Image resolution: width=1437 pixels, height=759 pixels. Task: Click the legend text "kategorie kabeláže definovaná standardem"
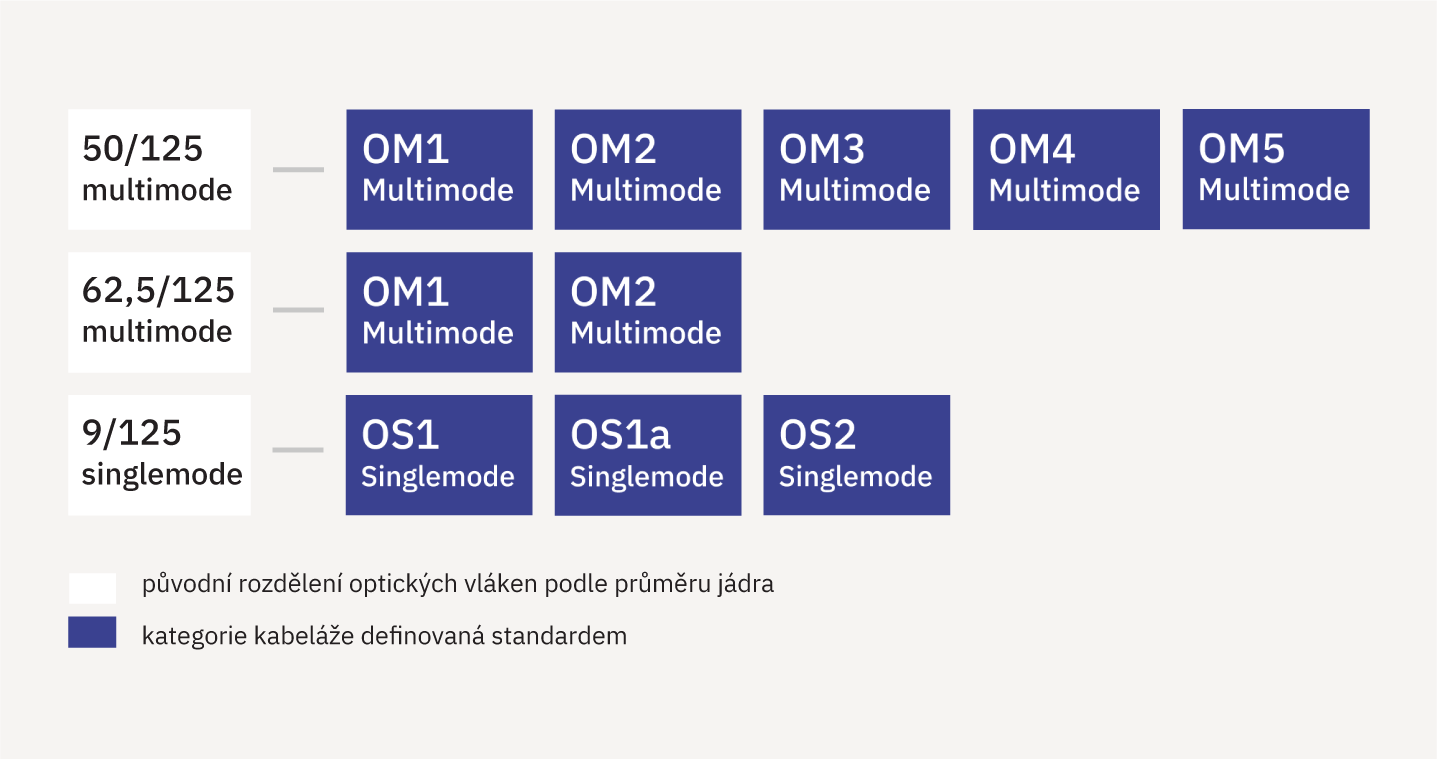384,636
